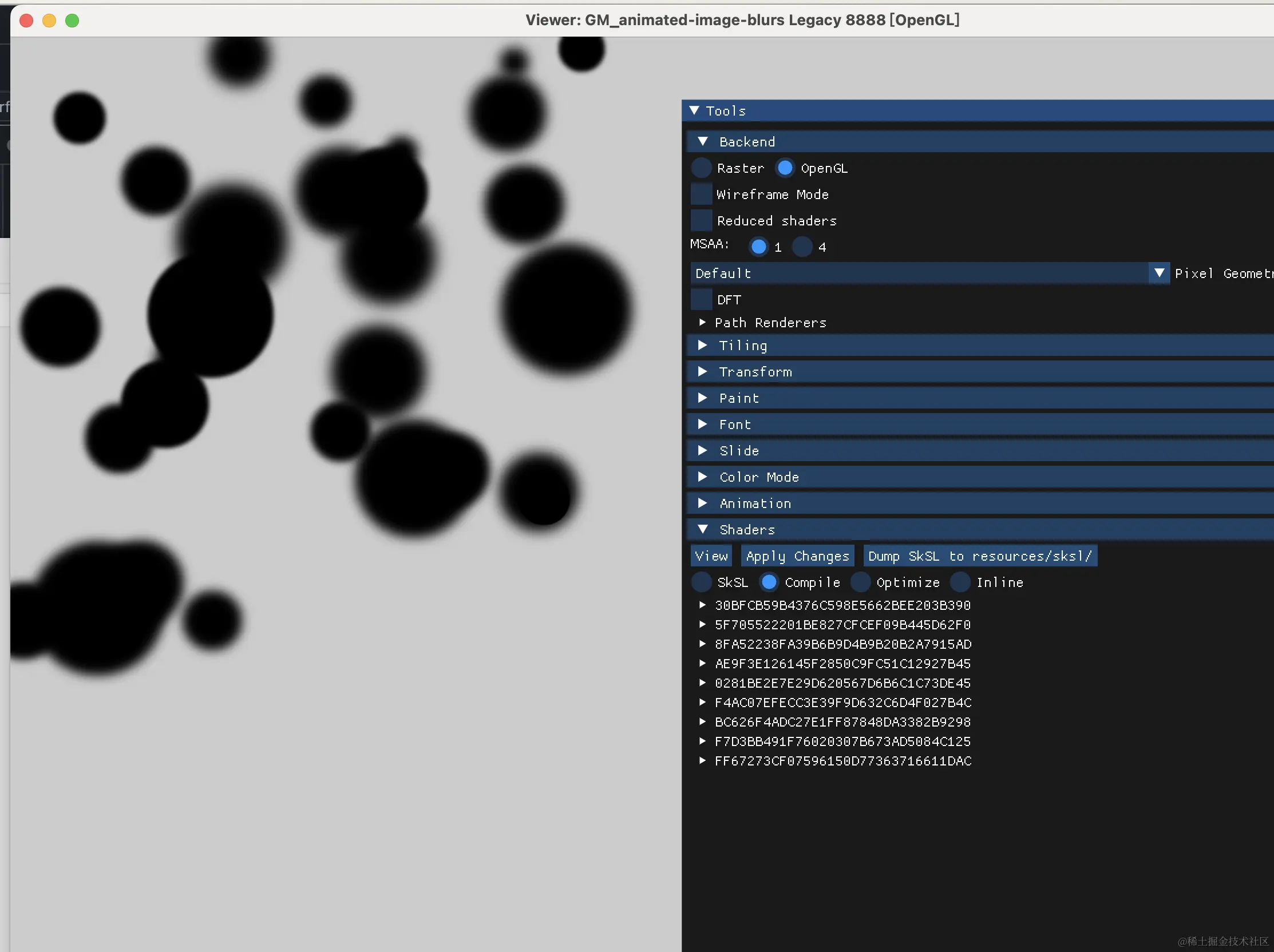Viewport: 1274px width, 952px height.
Task: Select MSAA 4 radio option
Action: pos(802,247)
